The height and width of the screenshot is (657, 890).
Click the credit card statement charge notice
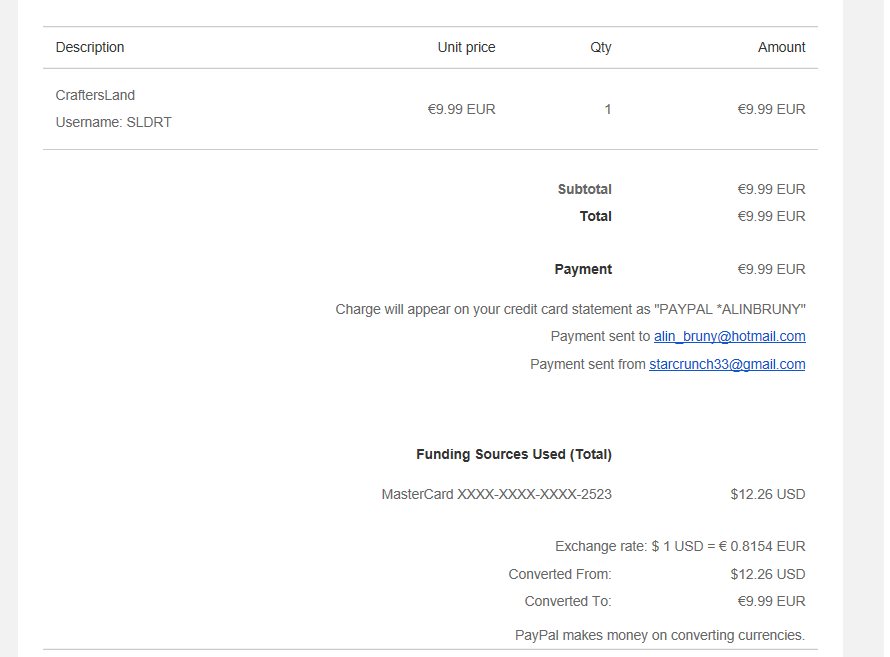[570, 310]
